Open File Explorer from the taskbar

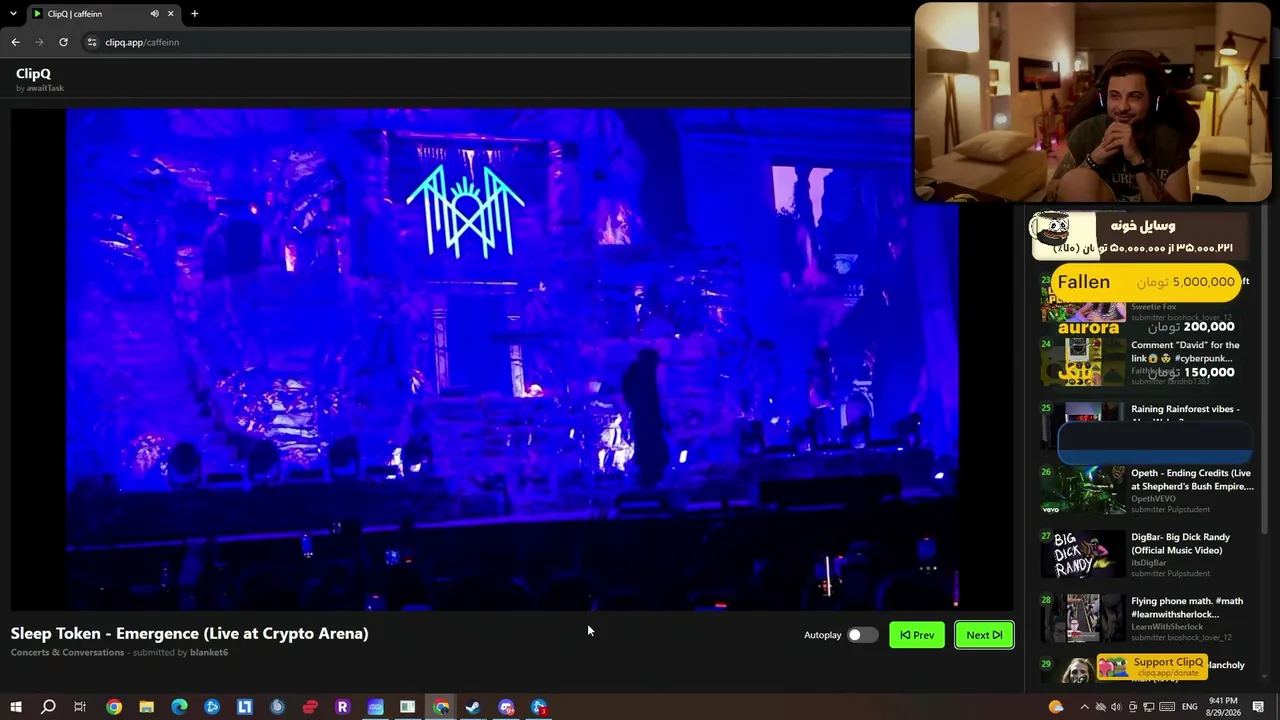pos(146,707)
